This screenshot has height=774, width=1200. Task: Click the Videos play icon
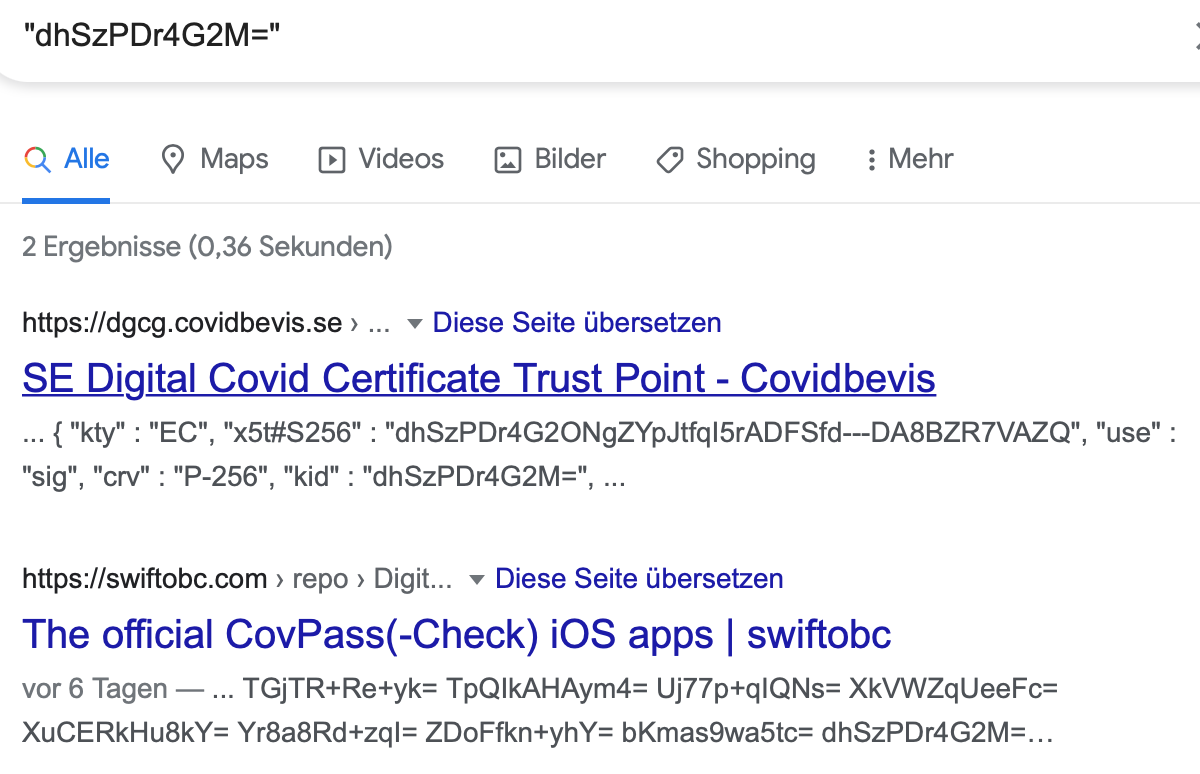click(x=331, y=160)
